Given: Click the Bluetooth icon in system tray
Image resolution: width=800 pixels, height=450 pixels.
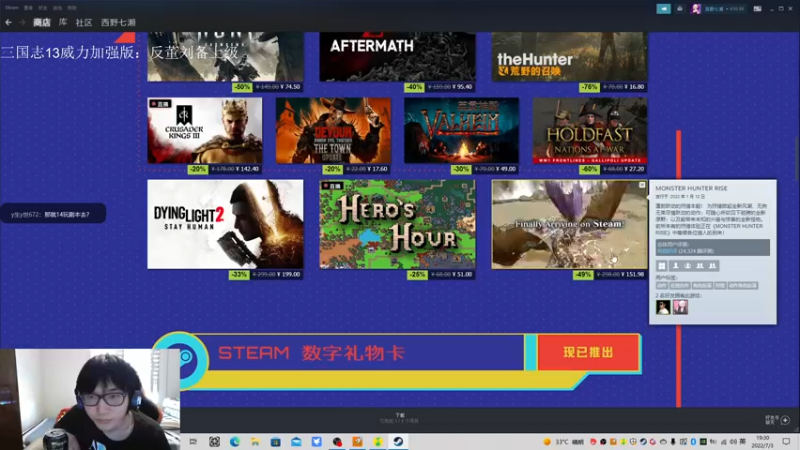Looking at the screenshot, I should (x=693, y=442).
